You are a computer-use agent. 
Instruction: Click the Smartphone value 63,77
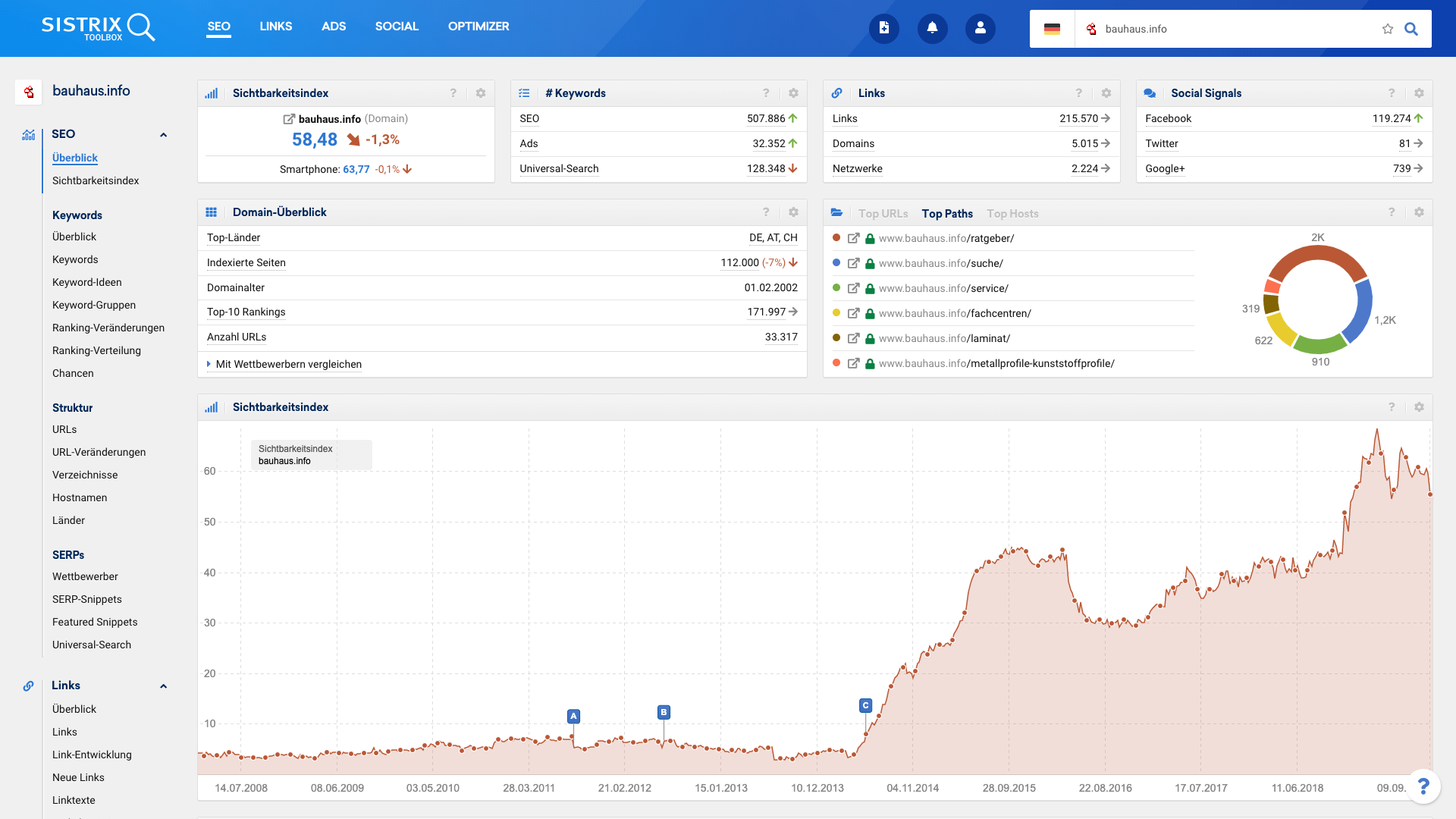pos(356,169)
